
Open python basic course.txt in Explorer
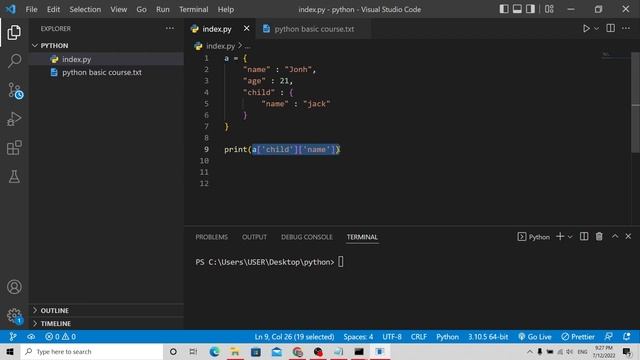(106, 72)
